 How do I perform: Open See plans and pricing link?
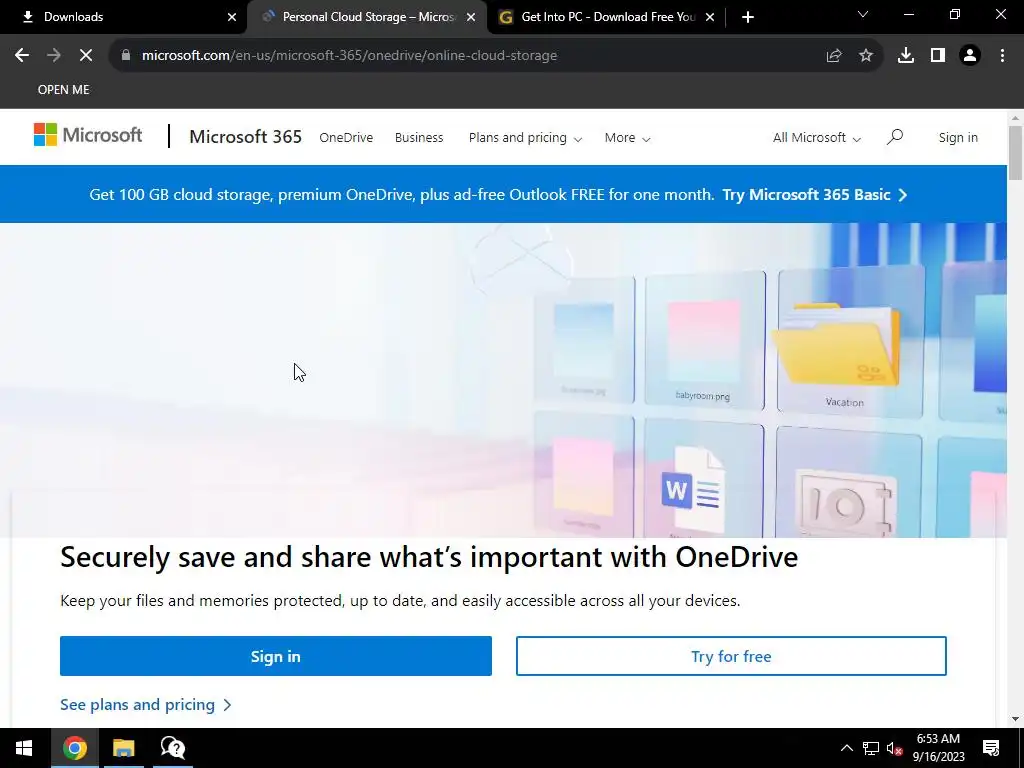click(146, 705)
